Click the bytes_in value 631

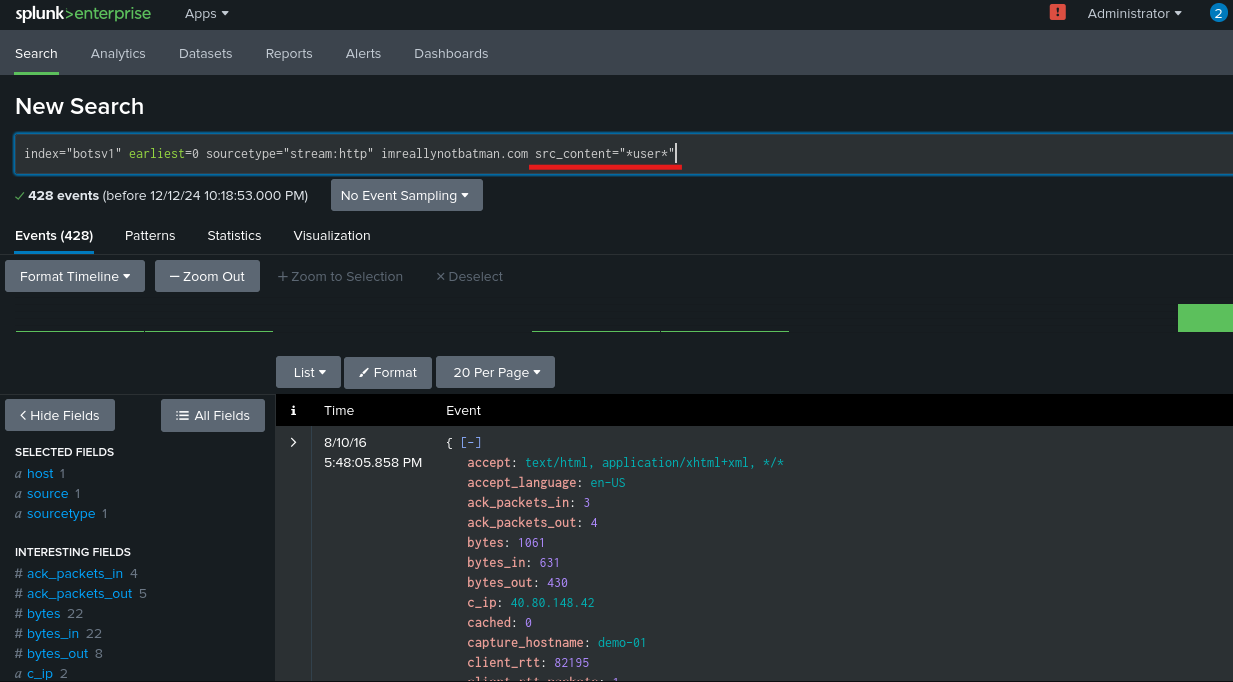coord(549,563)
